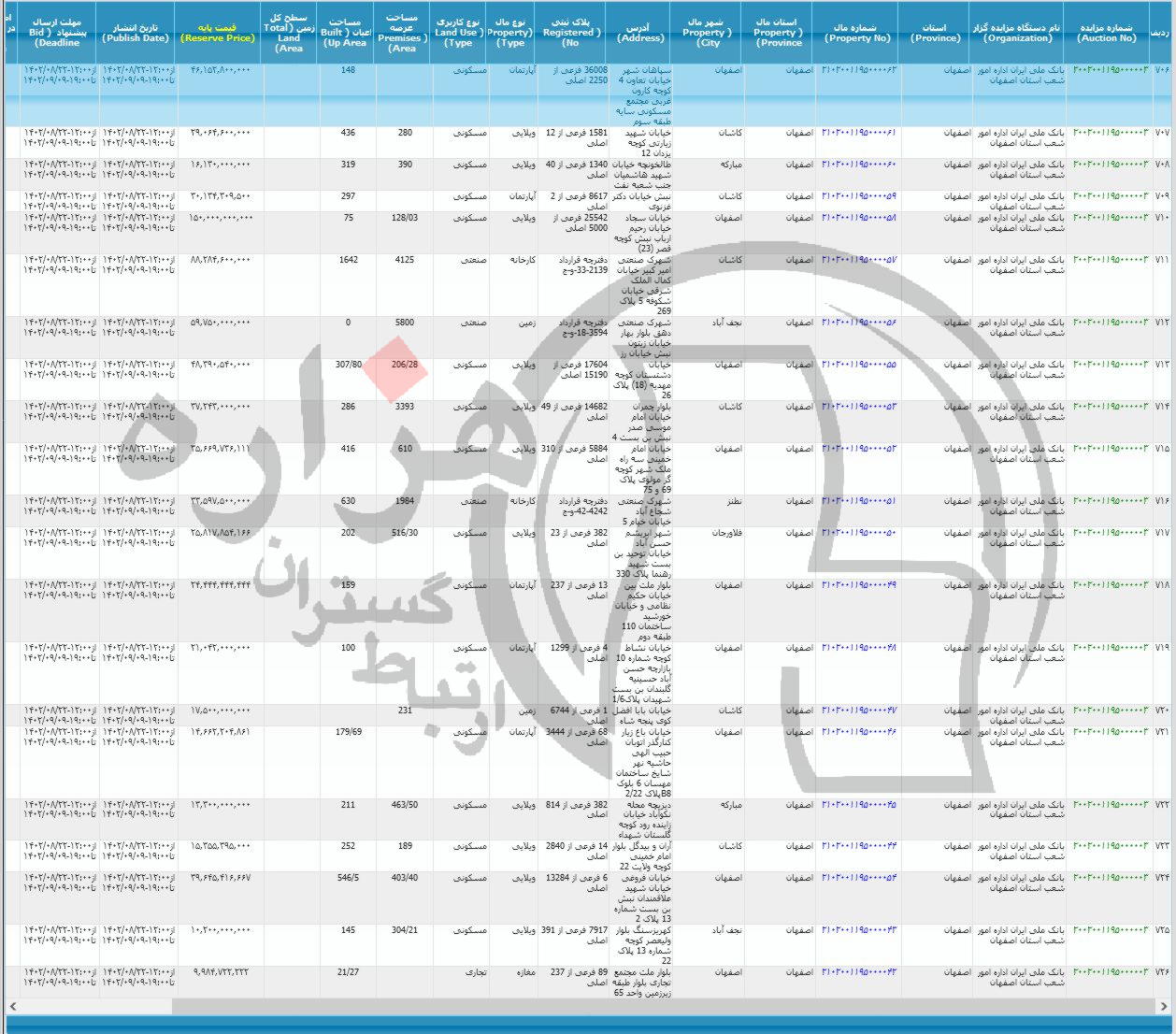Screen dimensions: 1176x1034
Task: Click the horizontal scrollbar track at the bottom
Action: 654,1006
